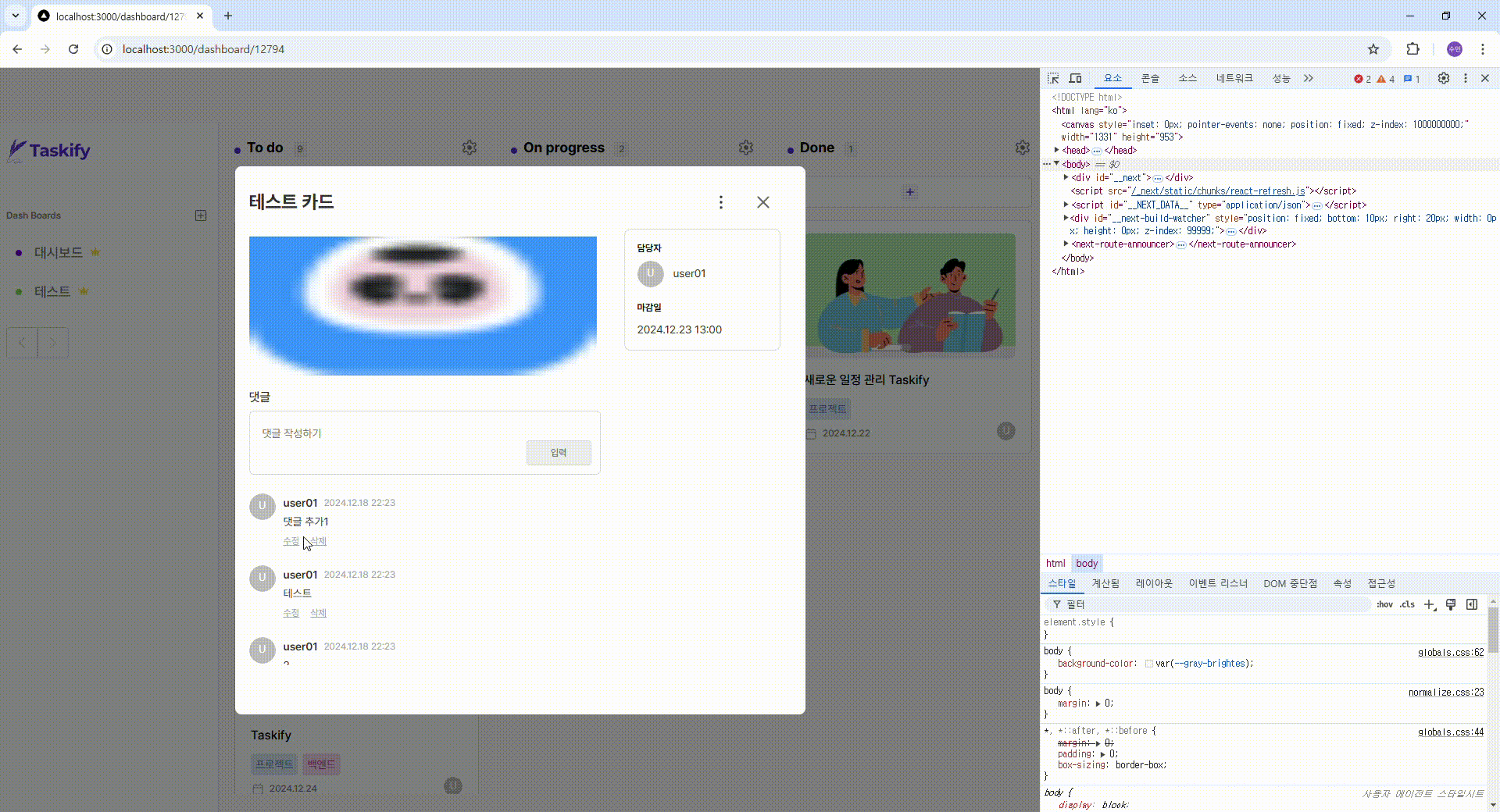Screen dimensions: 1500x812
Task: Add a card in Done column
Action: 909,192
